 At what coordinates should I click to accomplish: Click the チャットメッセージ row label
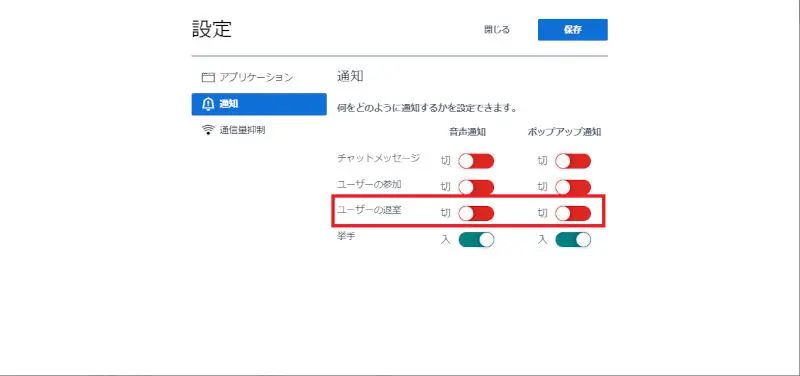tap(379, 158)
